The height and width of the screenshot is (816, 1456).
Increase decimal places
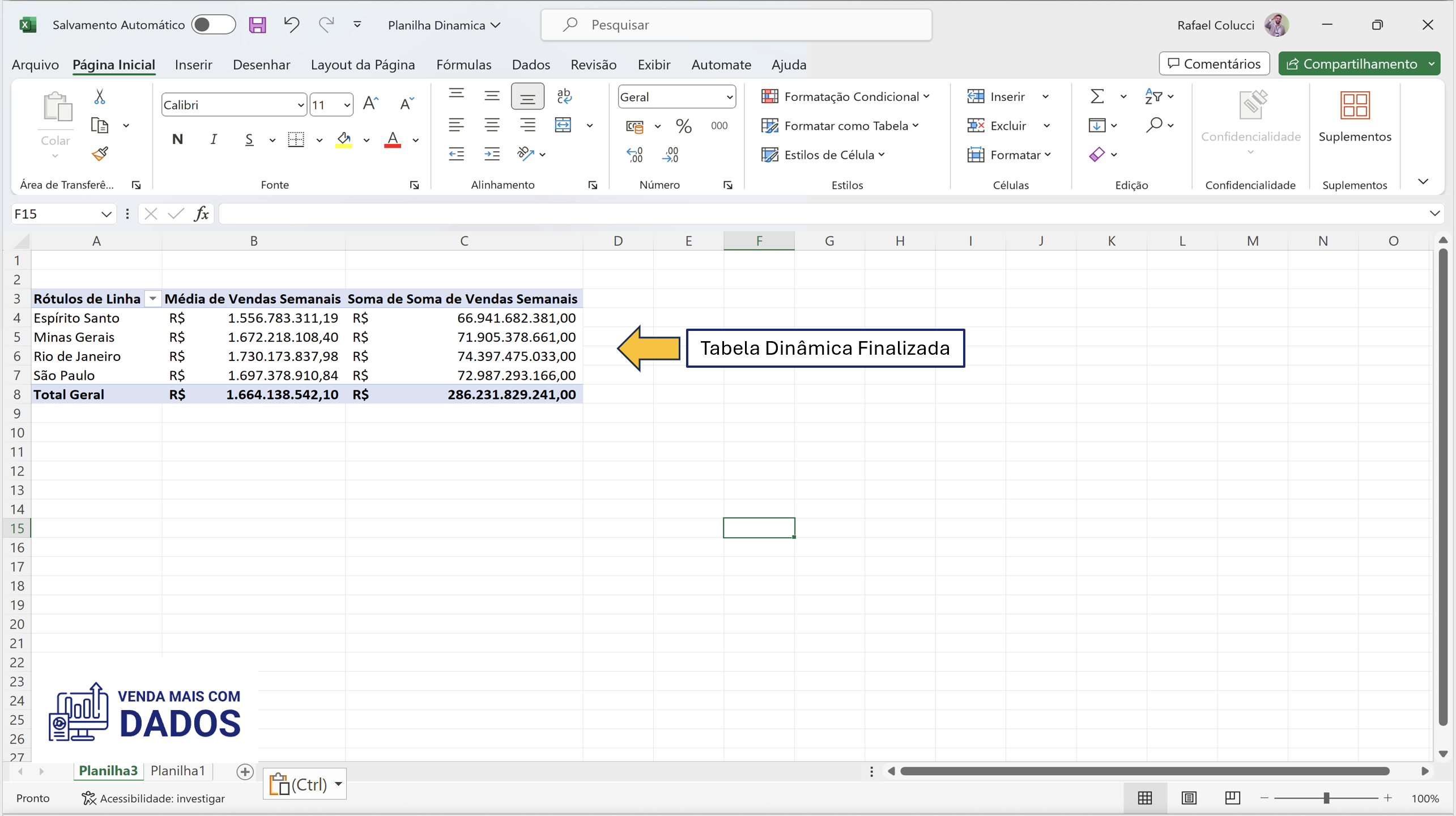click(x=635, y=154)
